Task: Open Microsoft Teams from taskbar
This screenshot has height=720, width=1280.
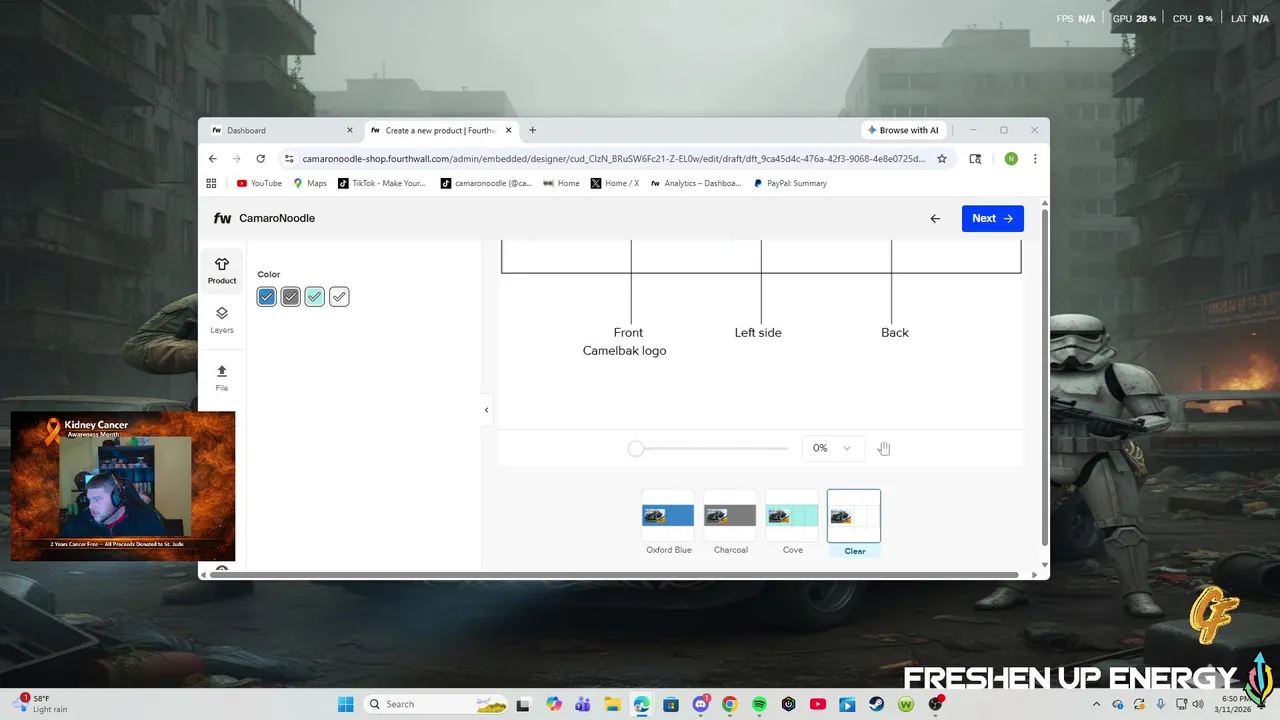Action: (583, 704)
